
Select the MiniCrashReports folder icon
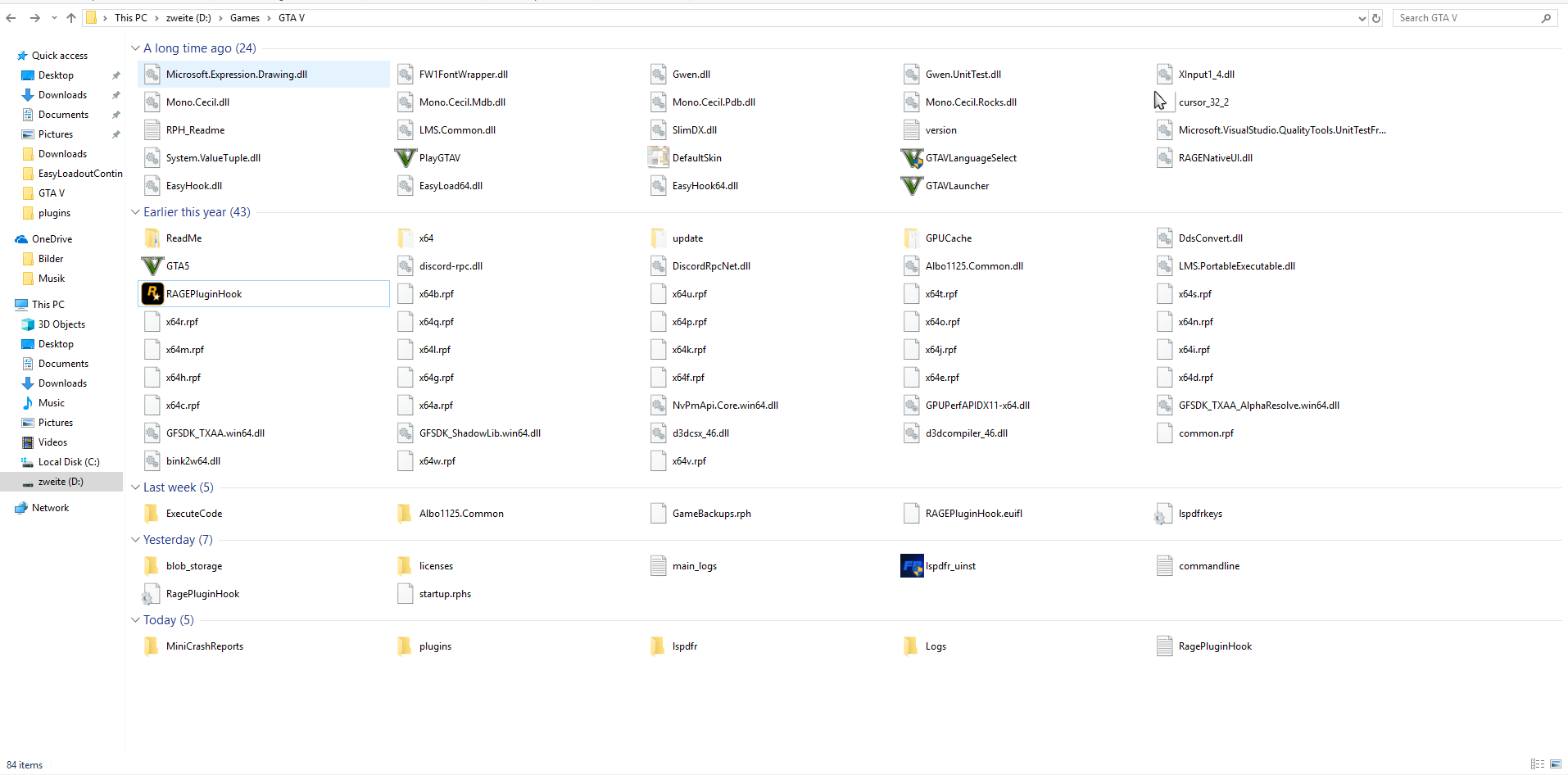point(152,646)
